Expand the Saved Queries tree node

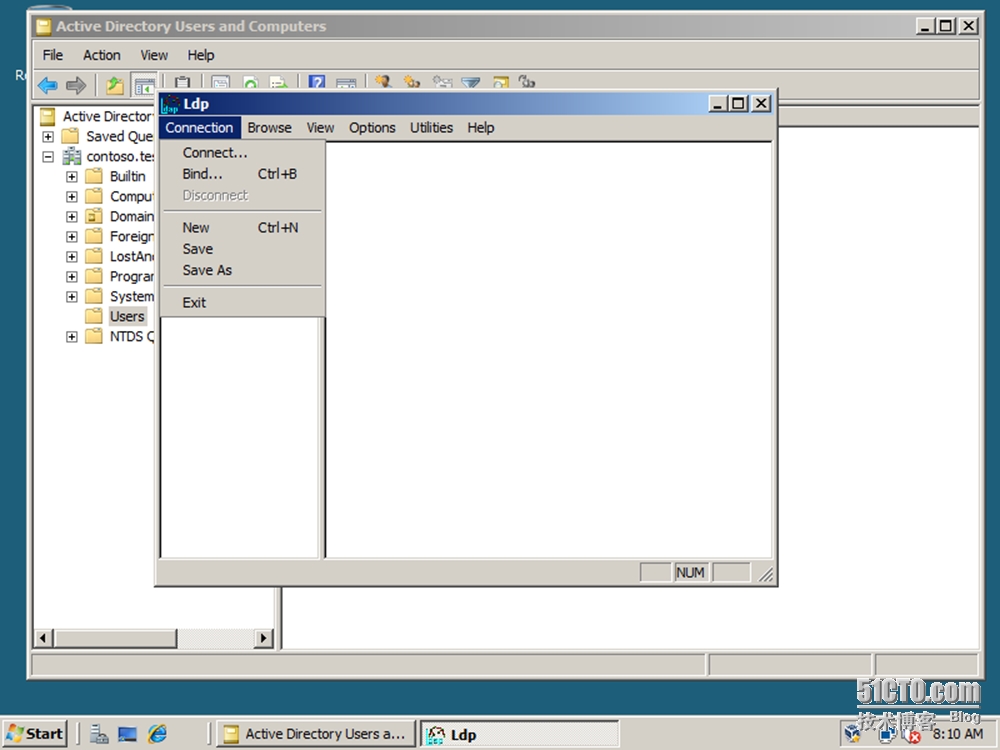coord(48,136)
